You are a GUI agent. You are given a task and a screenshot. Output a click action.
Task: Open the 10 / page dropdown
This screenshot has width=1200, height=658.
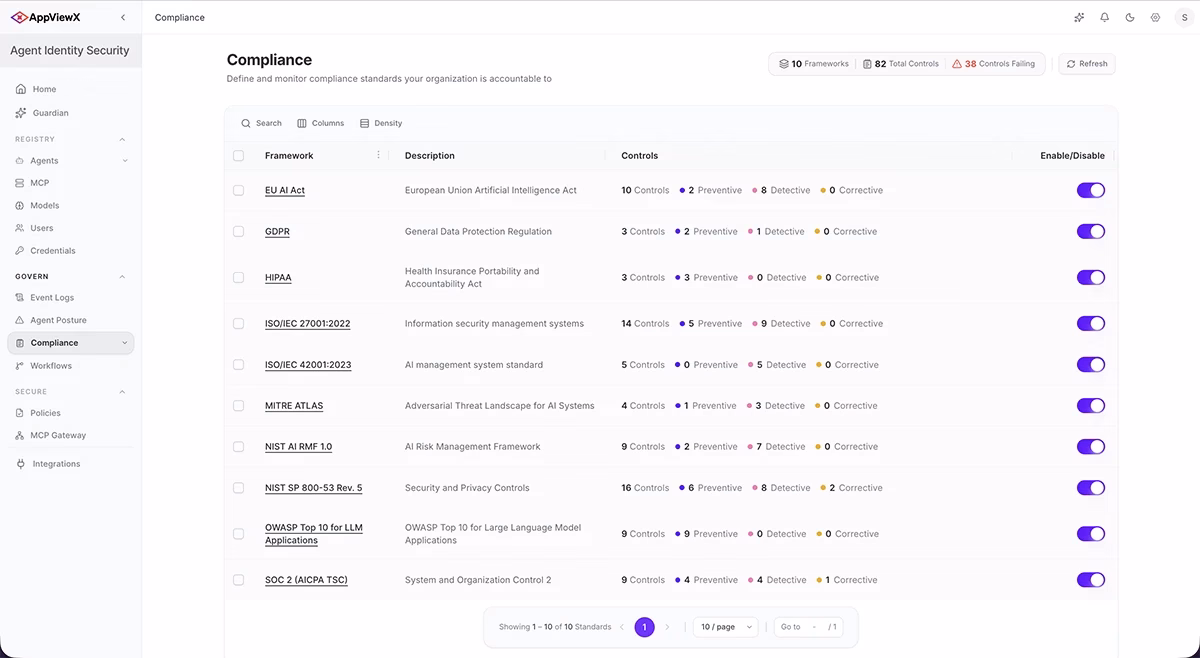point(725,627)
